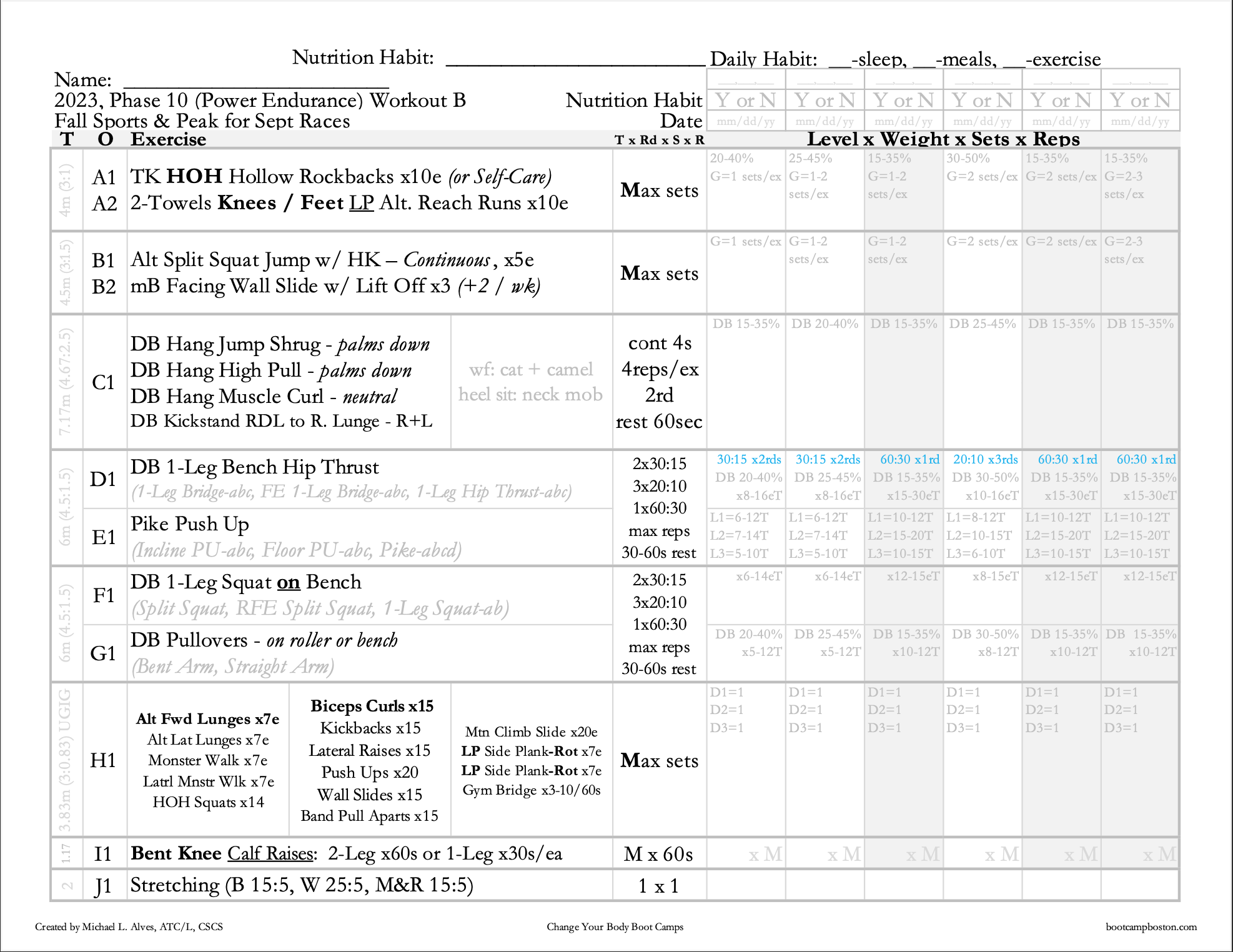This screenshot has width=1233, height=952.
Task: Select "DB Hang Jump Shrug - palms down"
Action: 280,344
